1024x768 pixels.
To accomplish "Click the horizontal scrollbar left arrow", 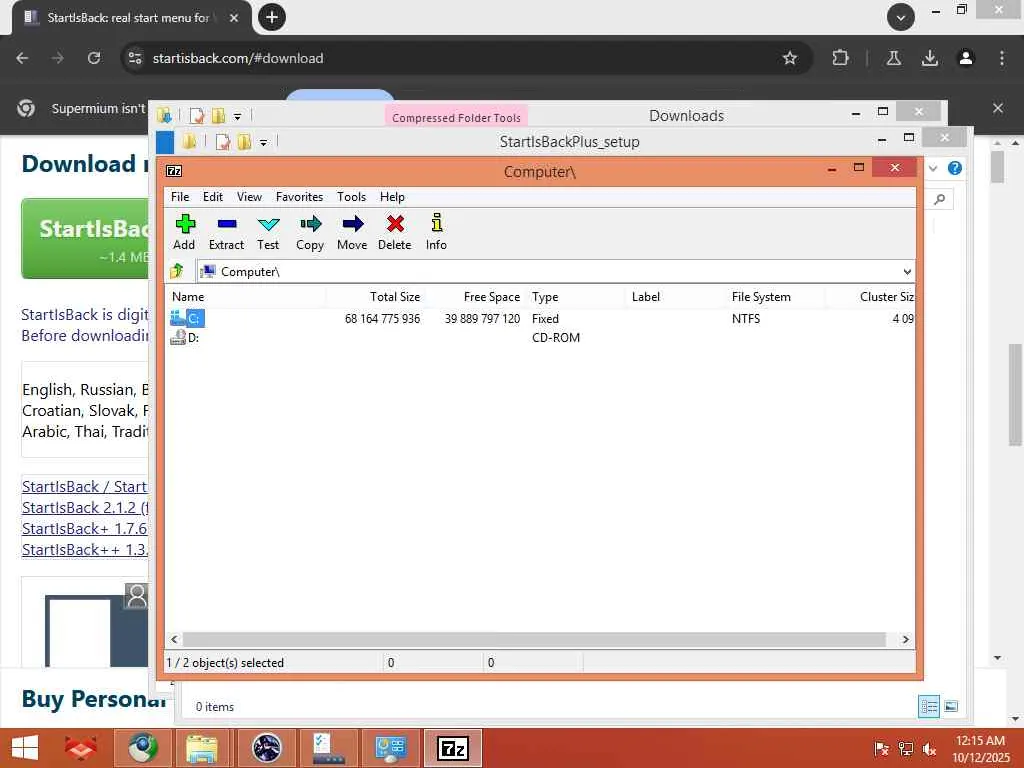I will [174, 639].
